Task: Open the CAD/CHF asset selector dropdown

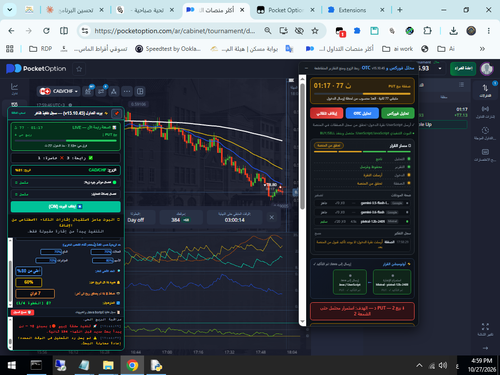Action: (x=59, y=91)
